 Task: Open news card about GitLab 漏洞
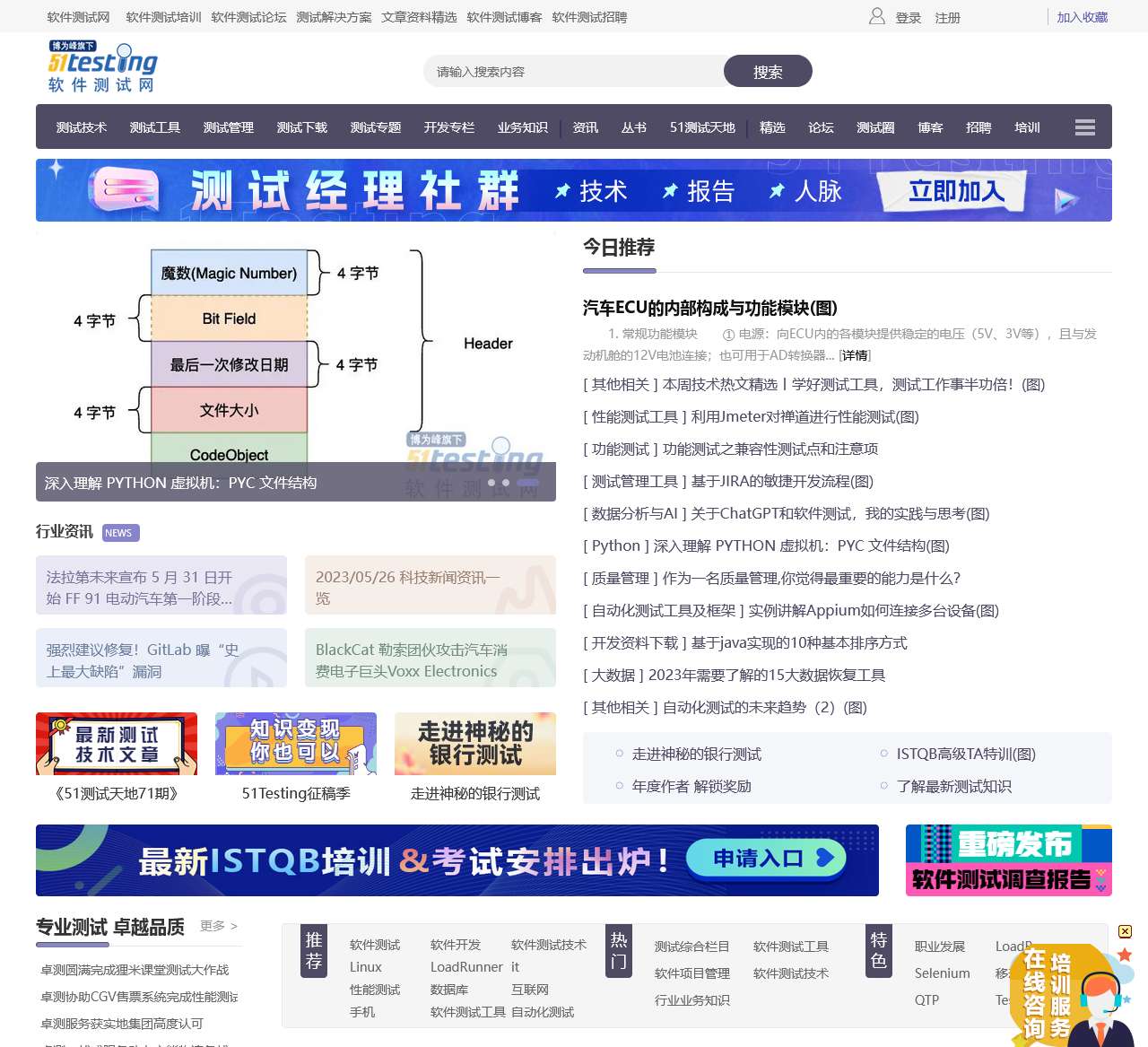161,658
